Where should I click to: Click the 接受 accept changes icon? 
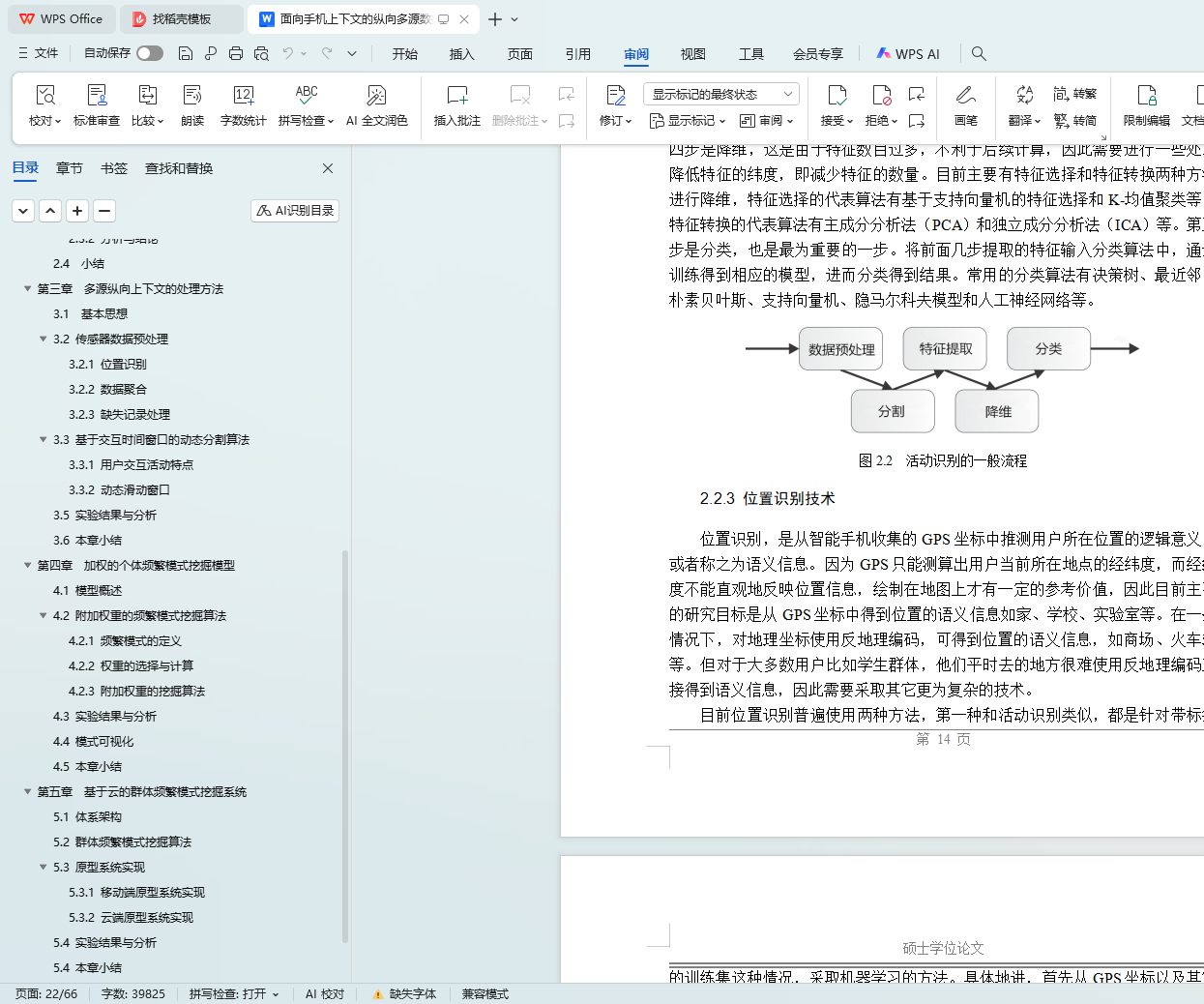pyautogui.click(x=837, y=95)
